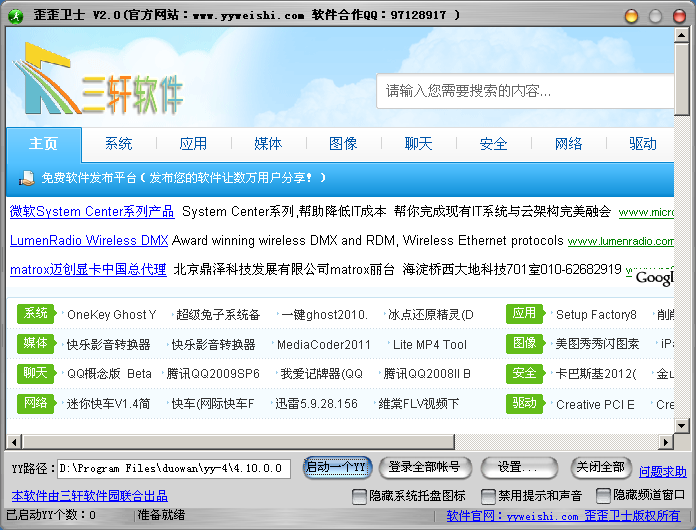The height and width of the screenshot is (530, 696).
Task: Enable 隐藏系统托盘图标 checkbox
Action: coord(359,496)
